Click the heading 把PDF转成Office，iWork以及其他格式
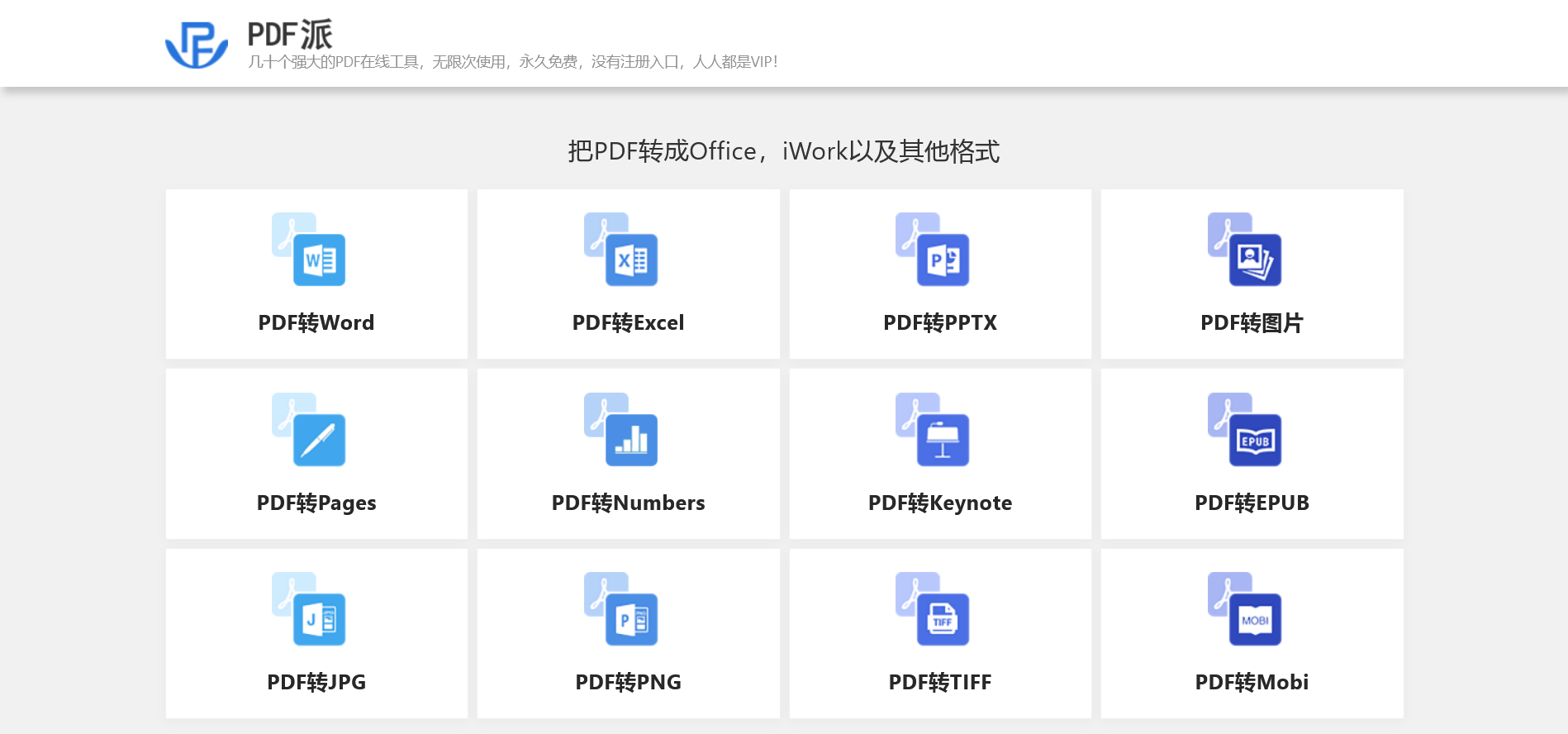 pos(784,151)
